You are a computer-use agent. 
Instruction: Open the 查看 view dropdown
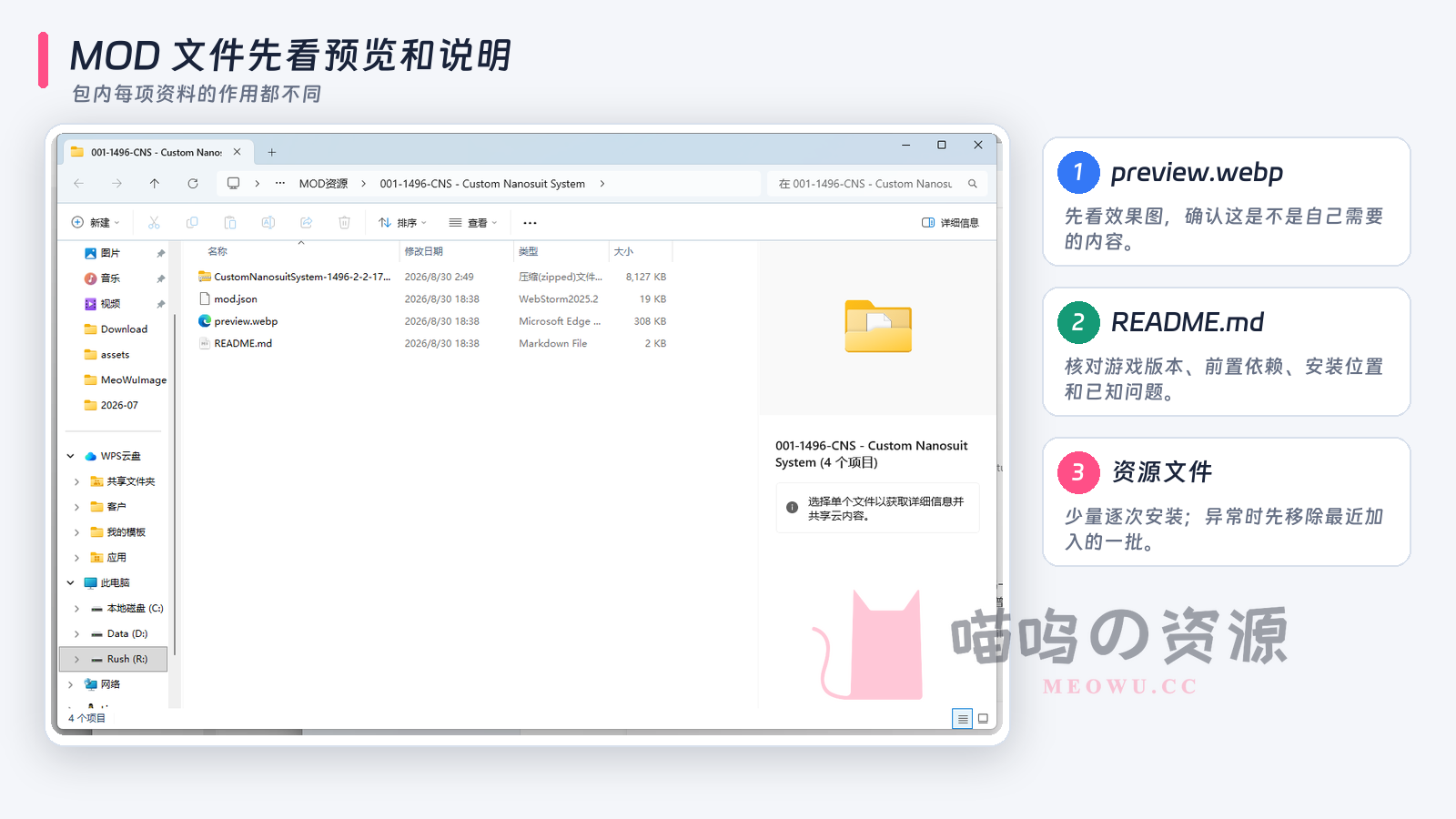(473, 222)
